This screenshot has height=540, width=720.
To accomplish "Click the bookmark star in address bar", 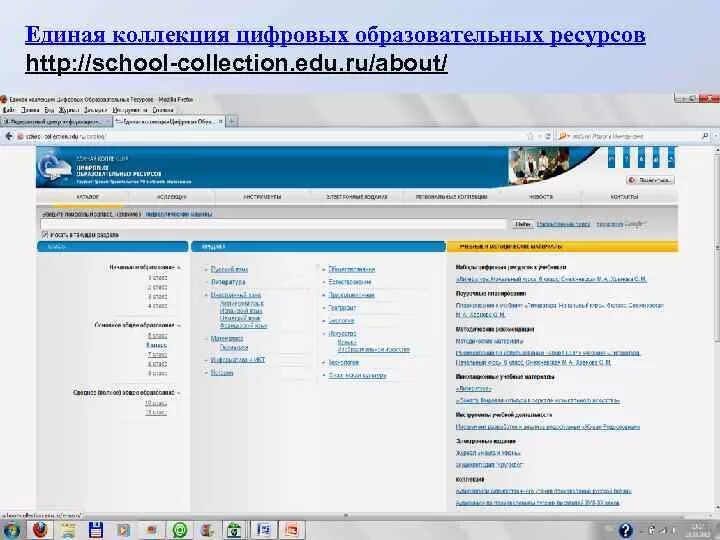I will click(531, 136).
